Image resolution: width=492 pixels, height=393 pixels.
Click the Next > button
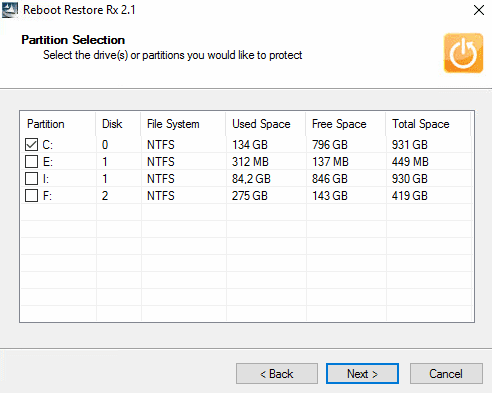pyautogui.click(x=362, y=374)
